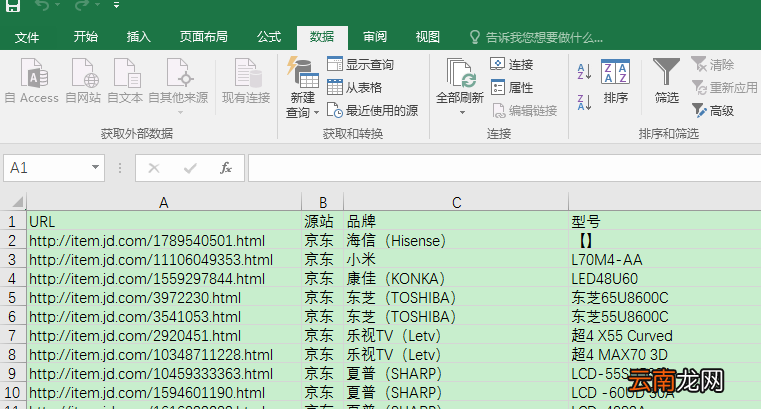Click 清除 filter button
This screenshot has height=409, width=761.
[712, 64]
